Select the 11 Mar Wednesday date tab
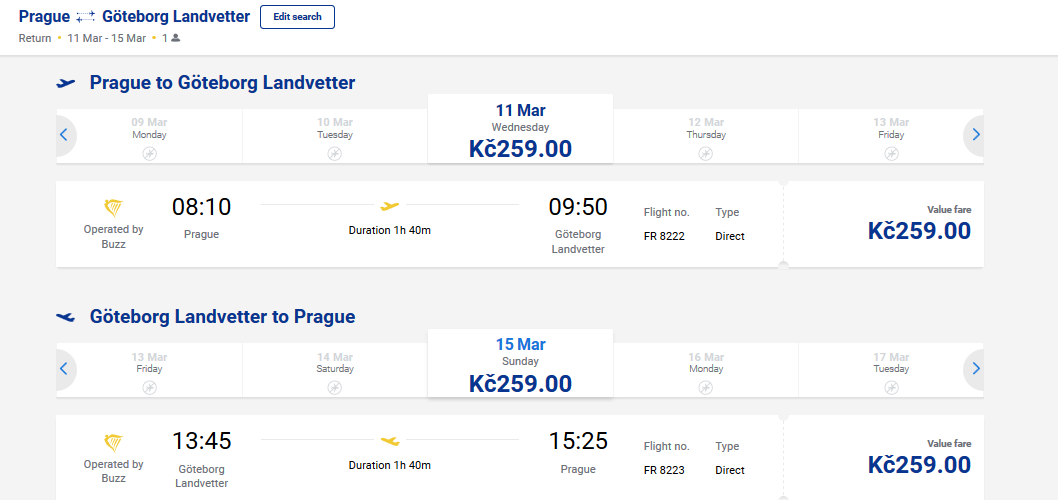This screenshot has height=500, width=1058. pos(520,129)
